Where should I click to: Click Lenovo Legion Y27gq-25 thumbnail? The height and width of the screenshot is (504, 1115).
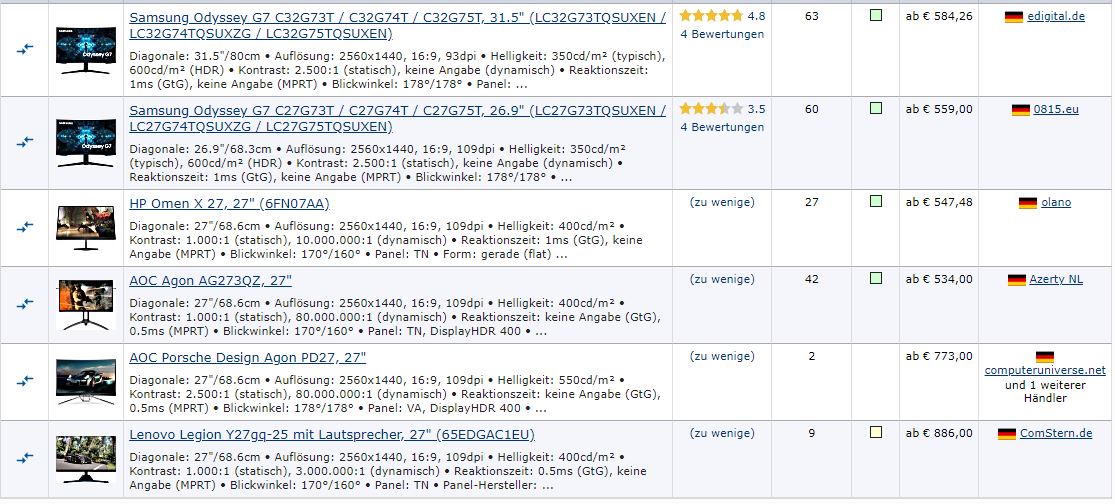pos(86,459)
